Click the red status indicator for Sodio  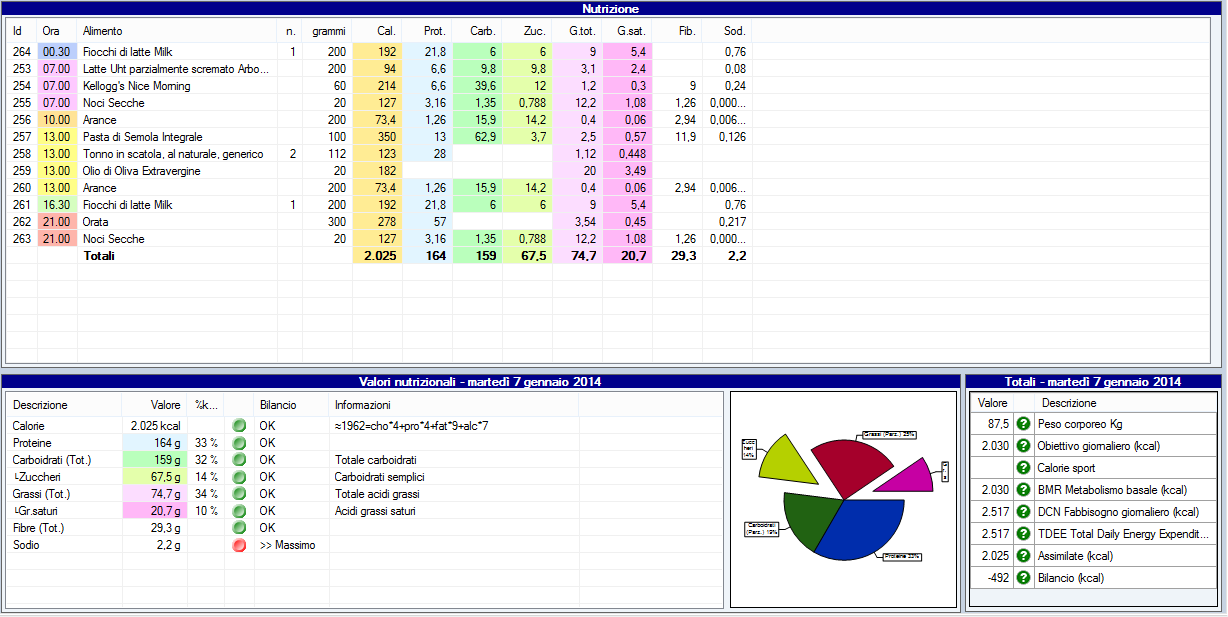(239, 545)
